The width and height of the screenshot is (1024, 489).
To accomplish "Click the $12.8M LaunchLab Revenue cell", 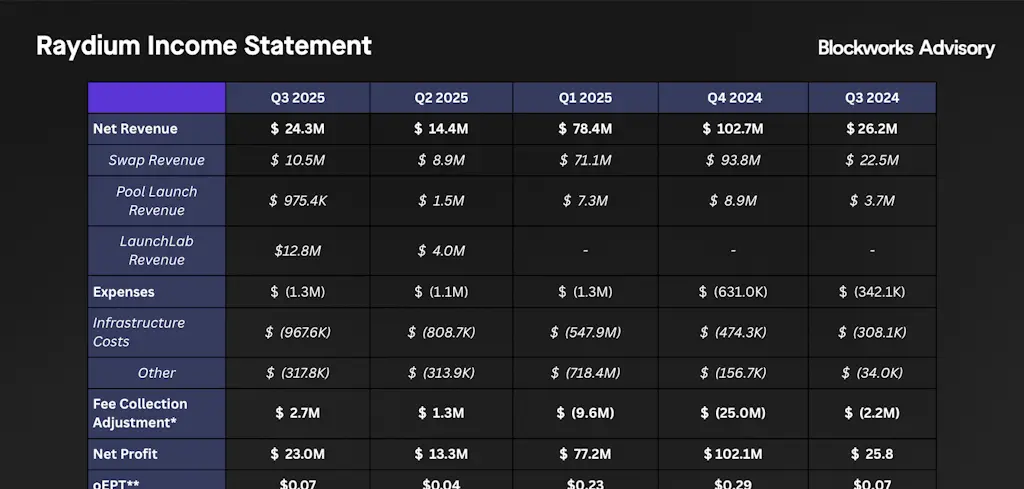I will click(x=298, y=251).
